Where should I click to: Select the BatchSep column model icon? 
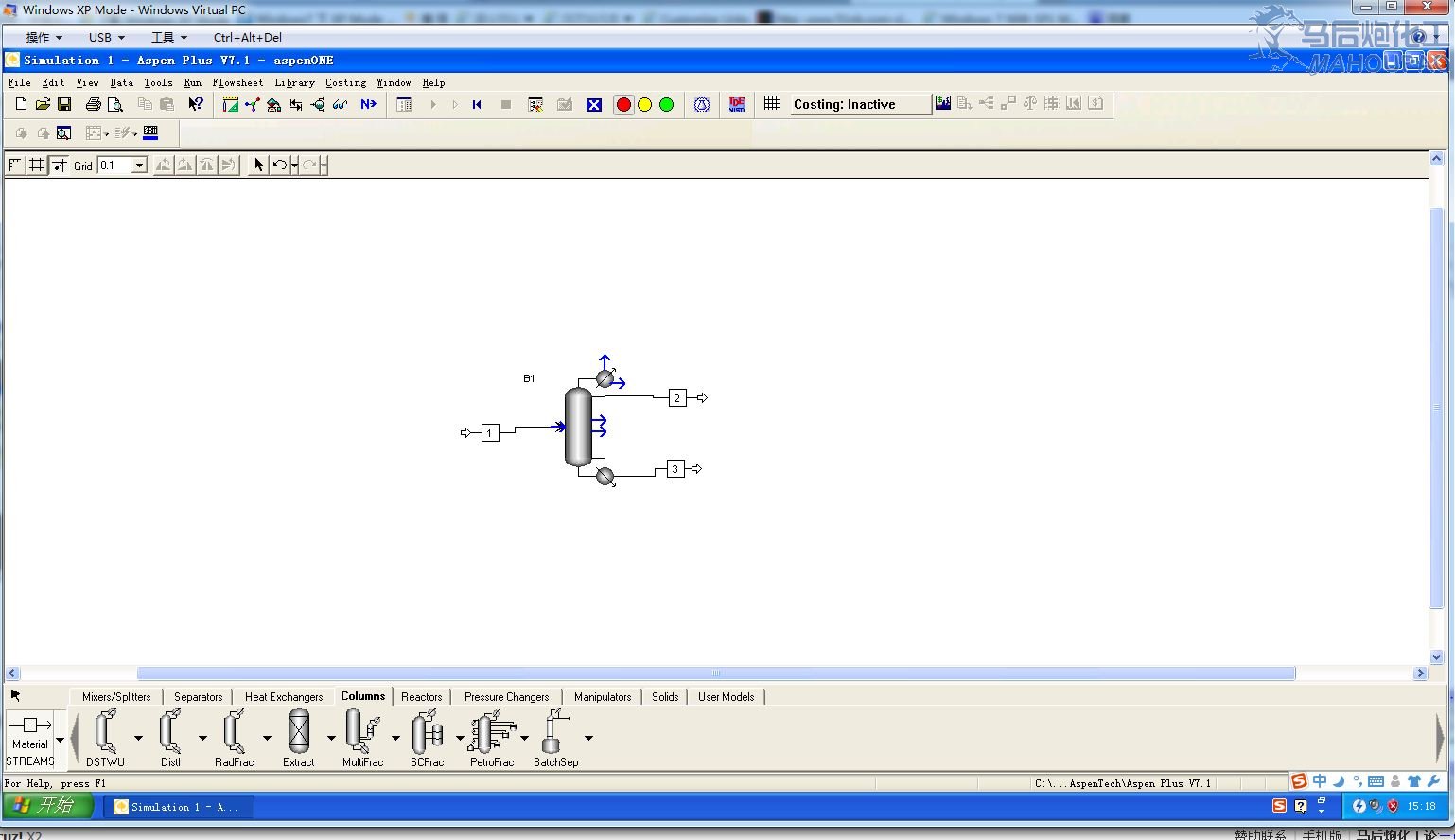coord(555,732)
